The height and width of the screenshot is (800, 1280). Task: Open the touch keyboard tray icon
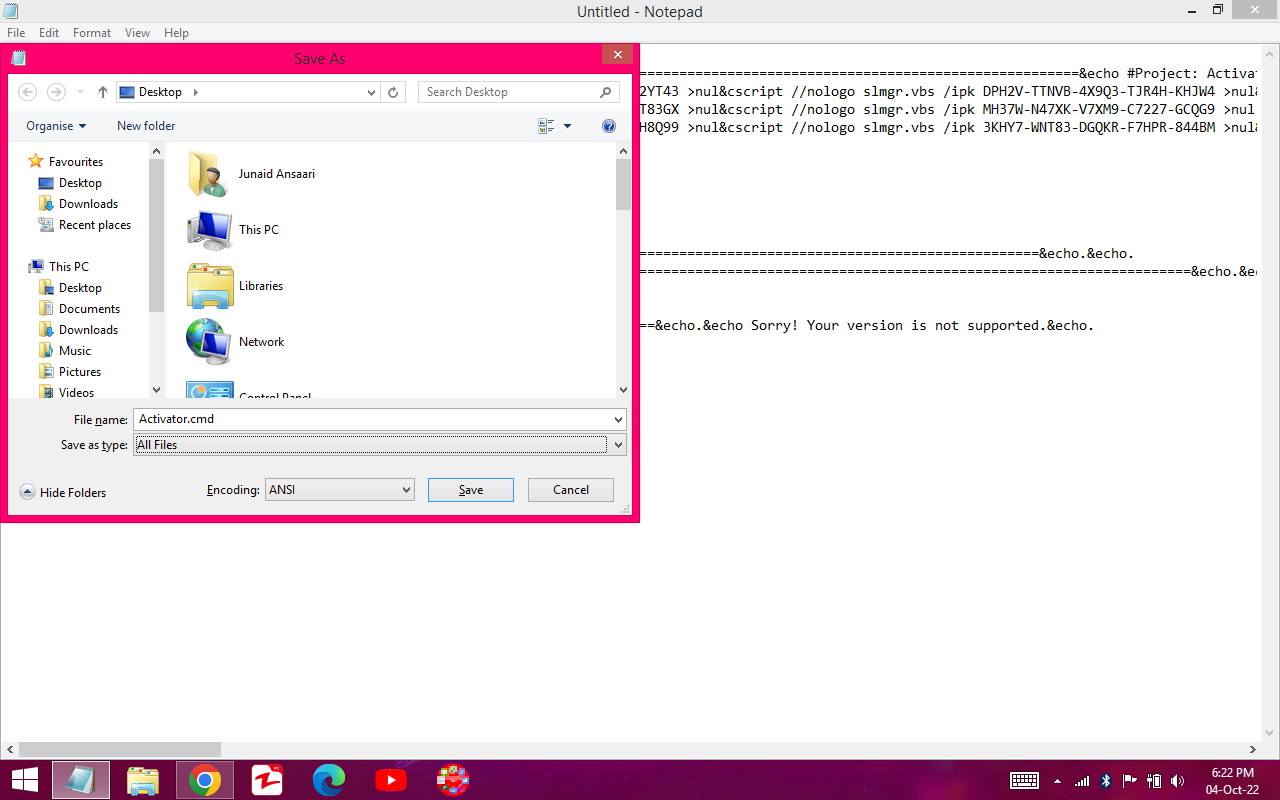pyautogui.click(x=1024, y=781)
